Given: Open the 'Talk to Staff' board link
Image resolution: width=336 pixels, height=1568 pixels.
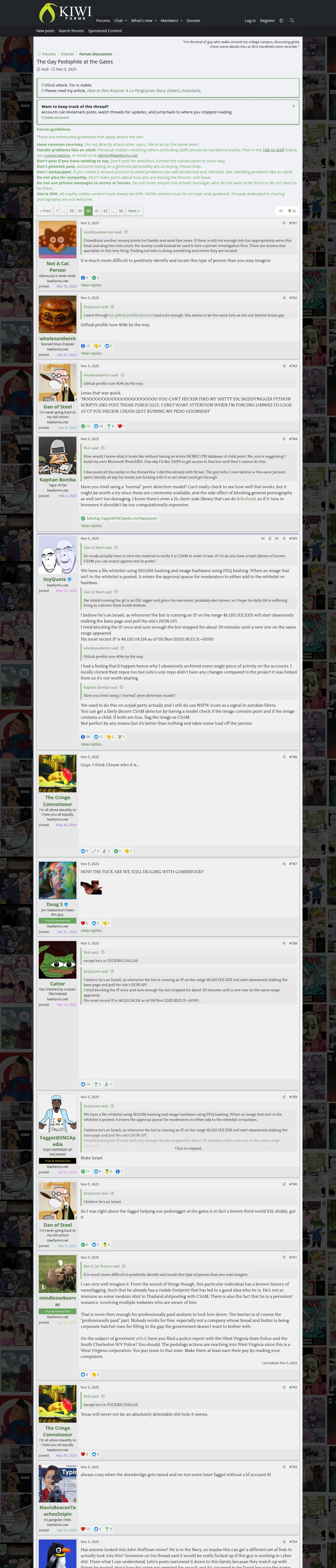Looking at the screenshot, I should [x=273, y=150].
